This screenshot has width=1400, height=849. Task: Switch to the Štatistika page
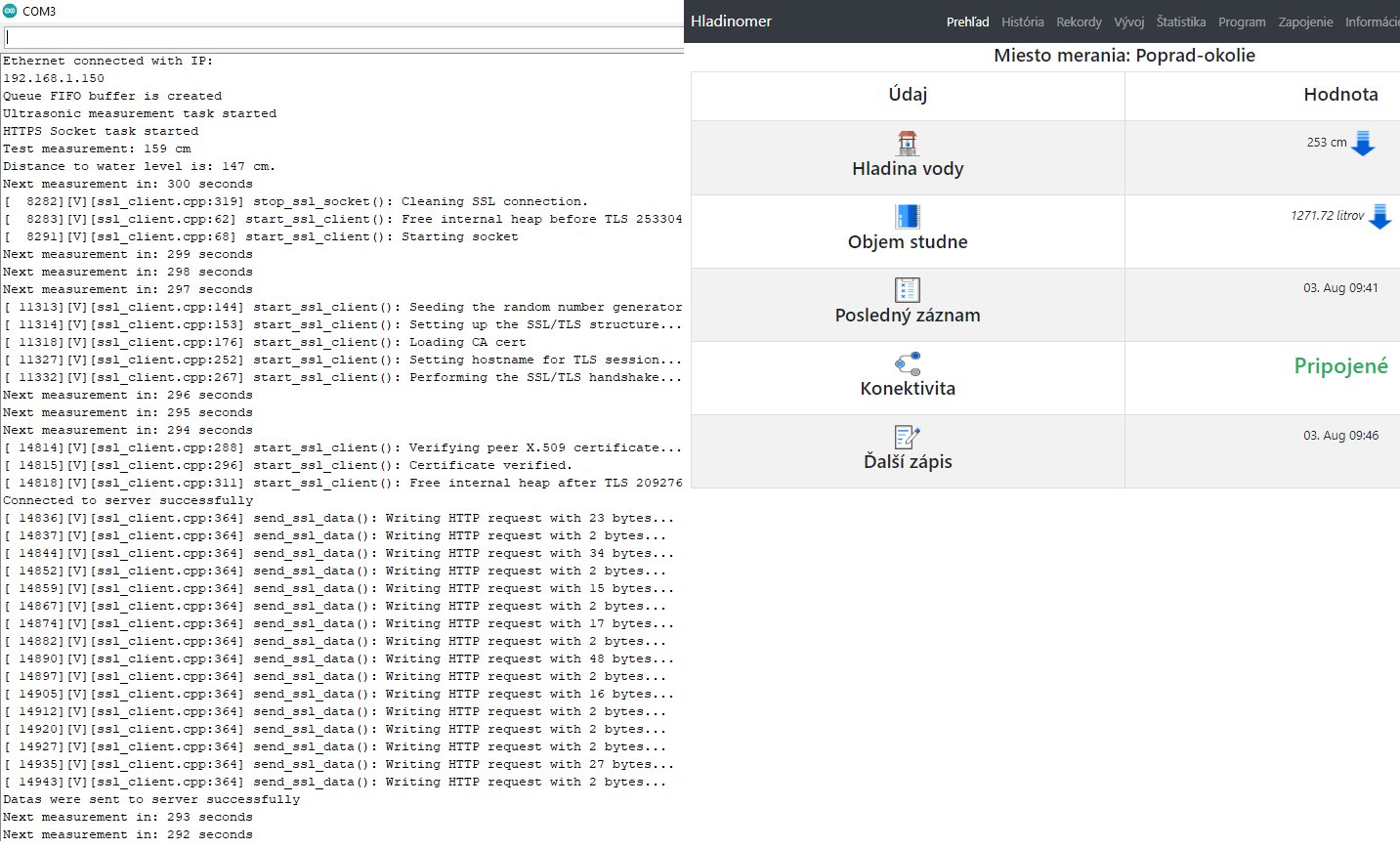point(1180,21)
